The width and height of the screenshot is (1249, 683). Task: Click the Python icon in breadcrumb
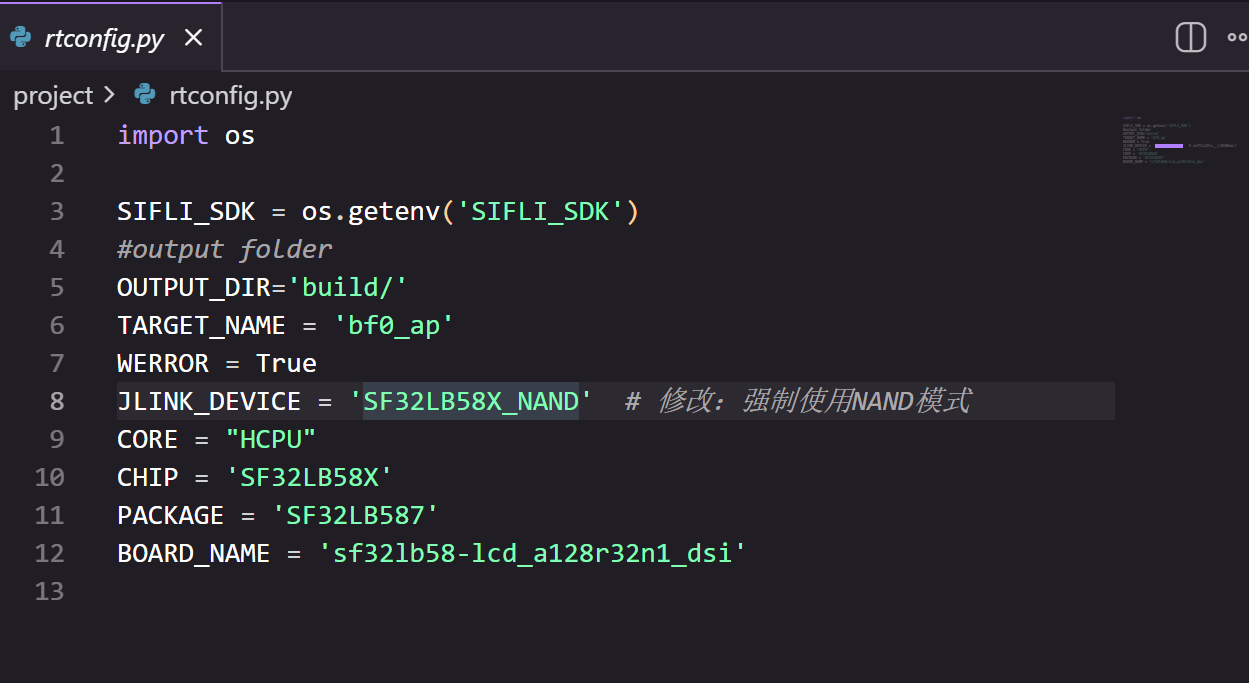pyautogui.click(x=145, y=96)
